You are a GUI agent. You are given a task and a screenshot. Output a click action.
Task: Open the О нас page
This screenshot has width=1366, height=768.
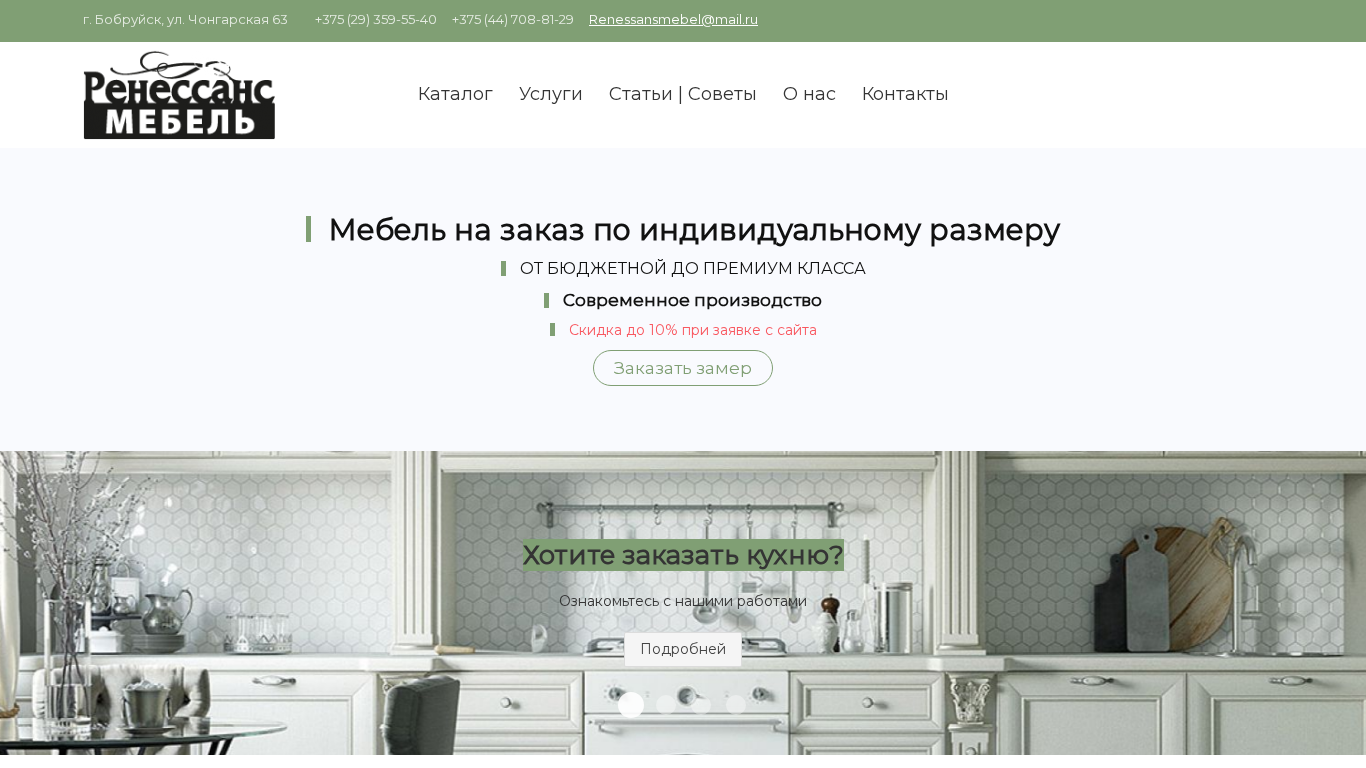click(x=809, y=94)
